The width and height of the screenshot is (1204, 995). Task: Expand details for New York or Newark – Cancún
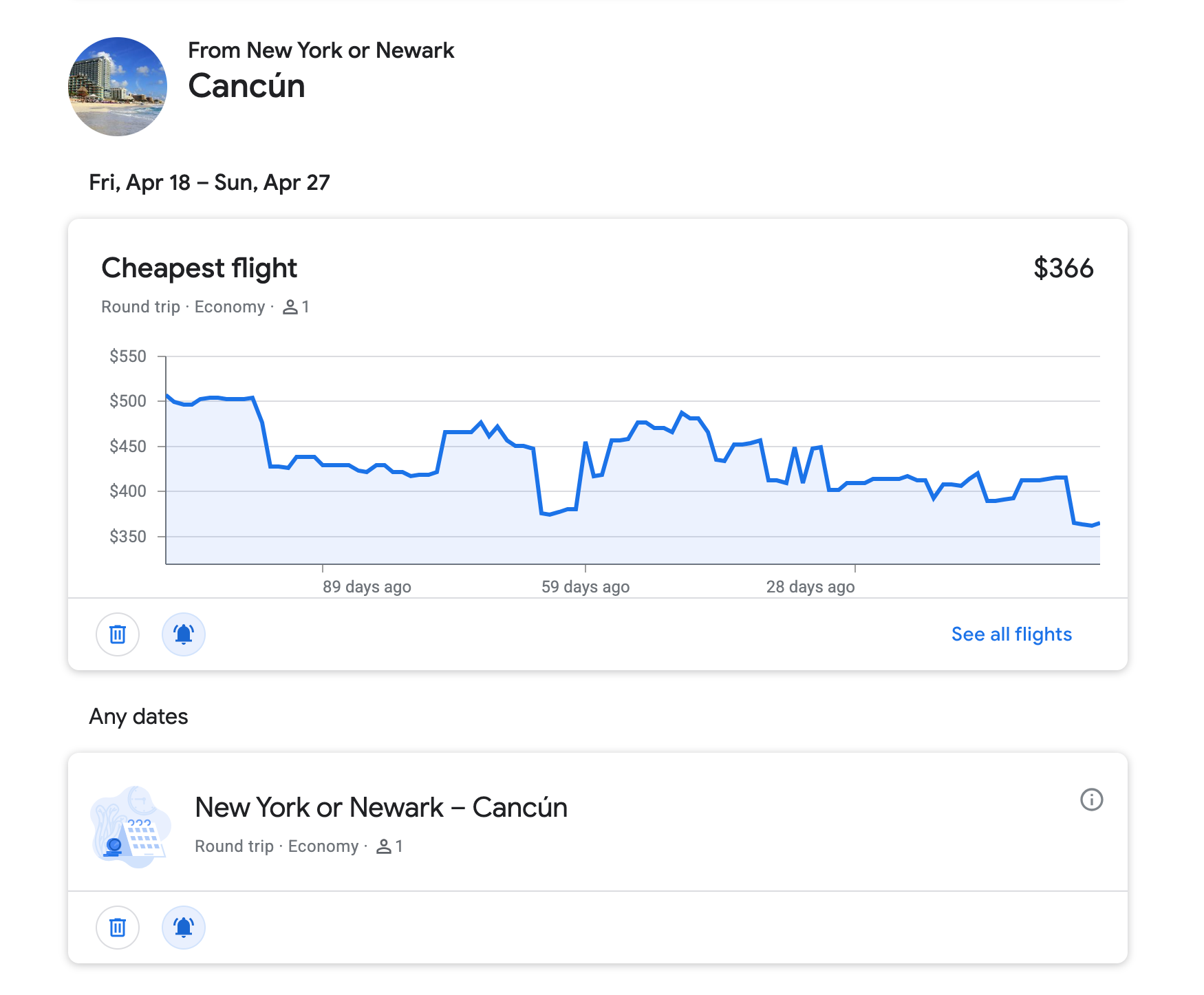pos(382,806)
